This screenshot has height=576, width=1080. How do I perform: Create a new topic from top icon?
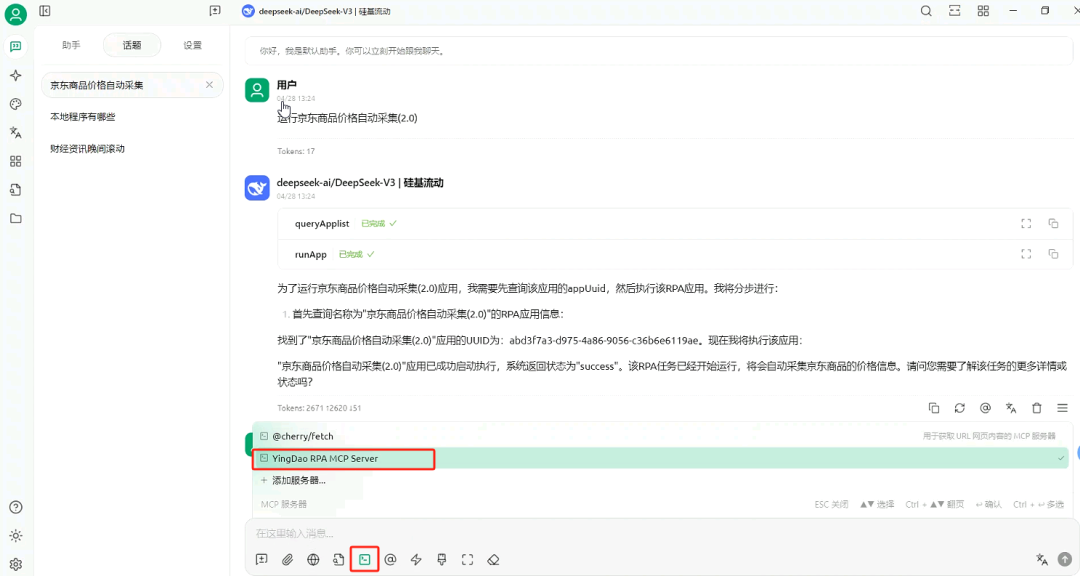[x=215, y=11]
